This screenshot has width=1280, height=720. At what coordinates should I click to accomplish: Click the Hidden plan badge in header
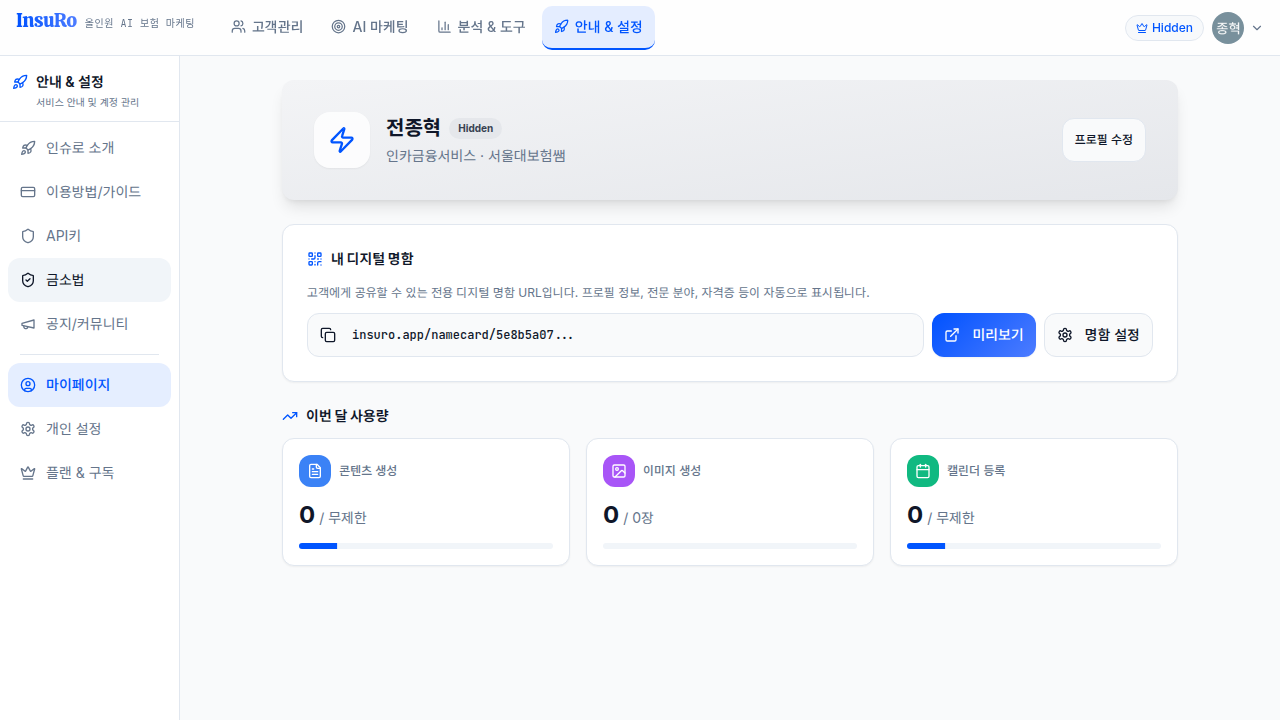[x=1164, y=28]
